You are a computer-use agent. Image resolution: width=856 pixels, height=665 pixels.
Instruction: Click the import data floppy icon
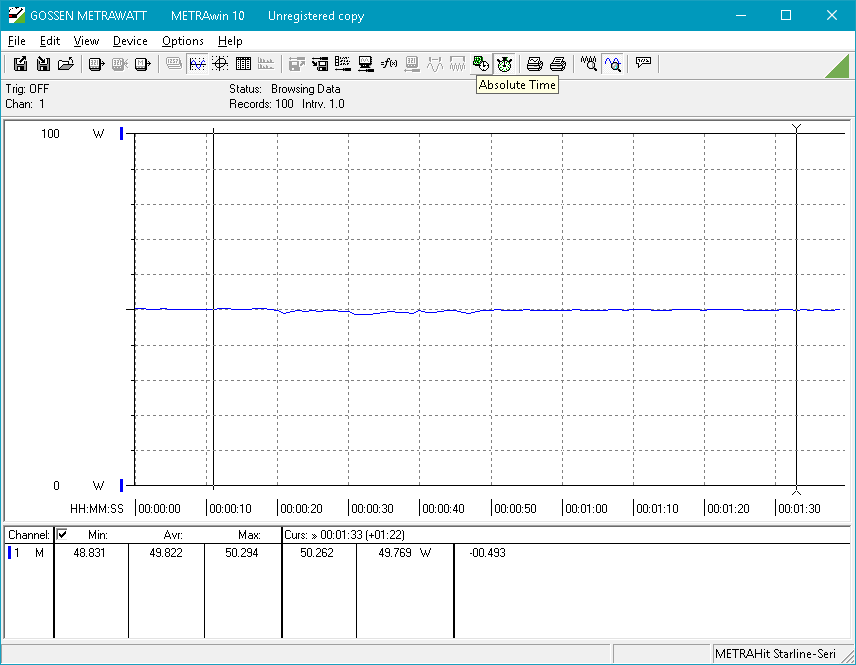(43, 64)
